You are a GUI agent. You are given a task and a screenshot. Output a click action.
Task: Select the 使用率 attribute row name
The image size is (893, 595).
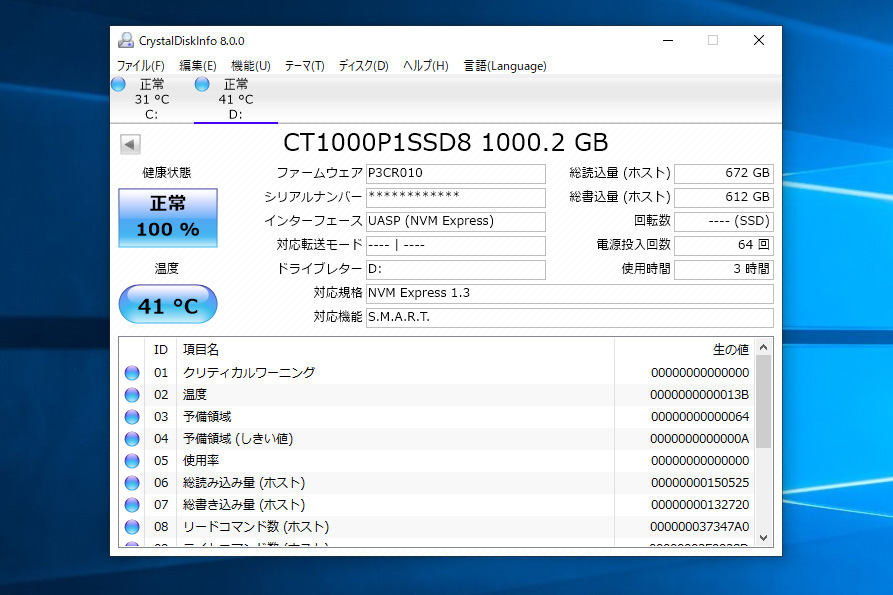point(201,461)
